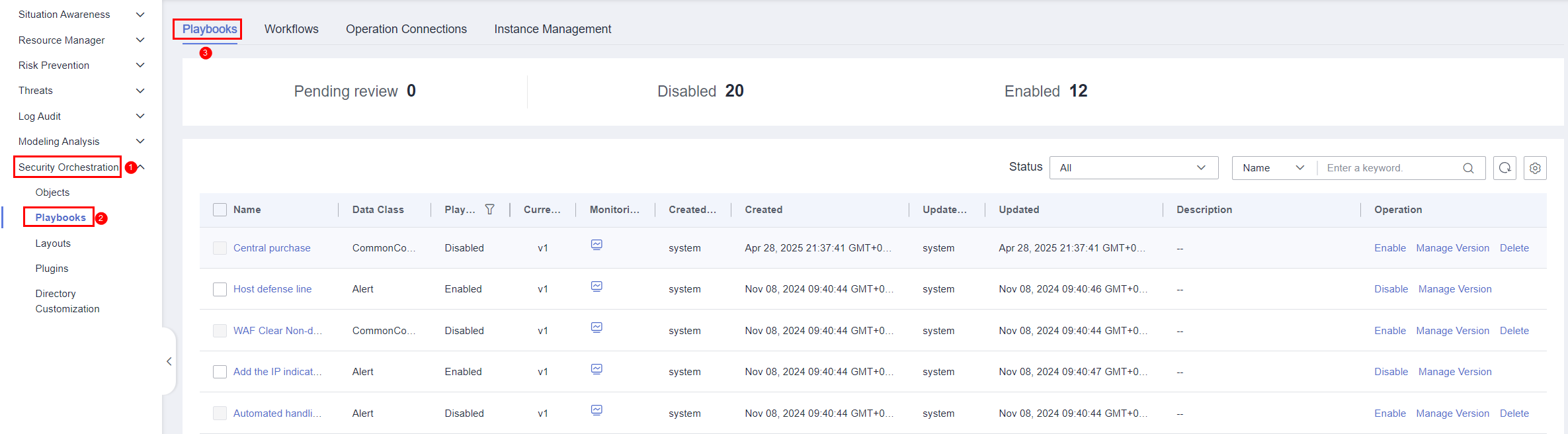This screenshot has height=434, width=1568.
Task: Open monitoring icon for Central purchase playbook
Action: (x=597, y=245)
